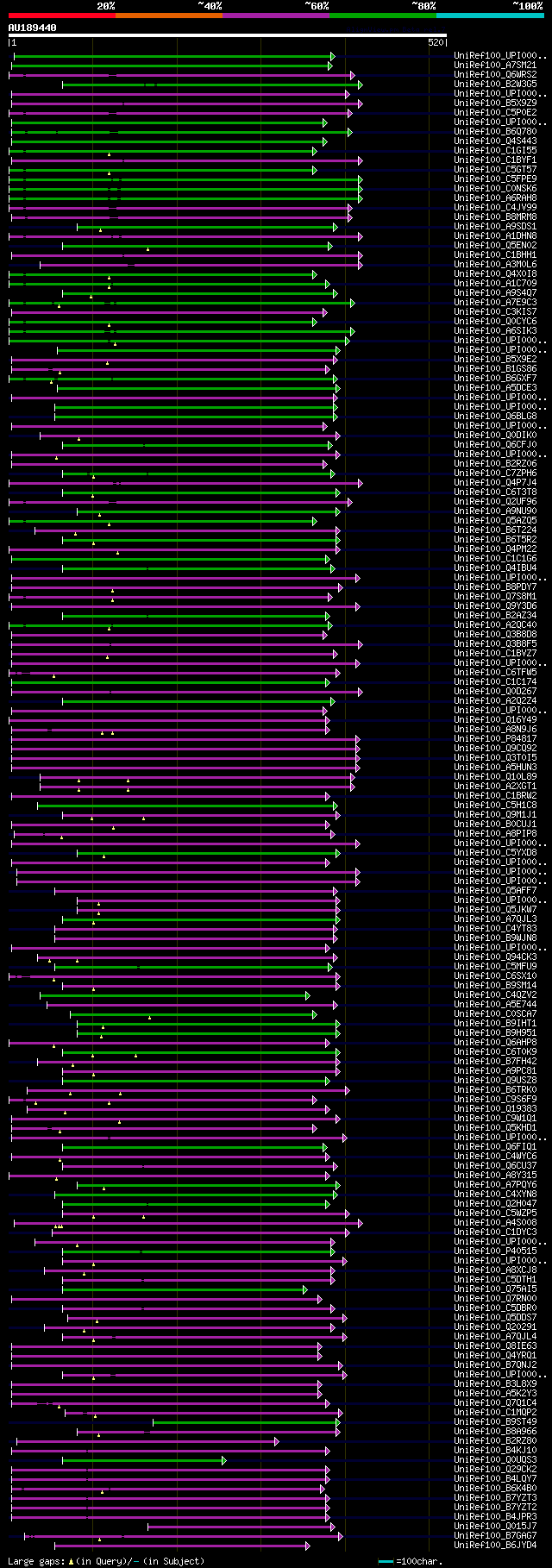Screen dimensions: 552x1568
Task: Select the UniRef100_A6RAH8 label
Action: (495, 198)
